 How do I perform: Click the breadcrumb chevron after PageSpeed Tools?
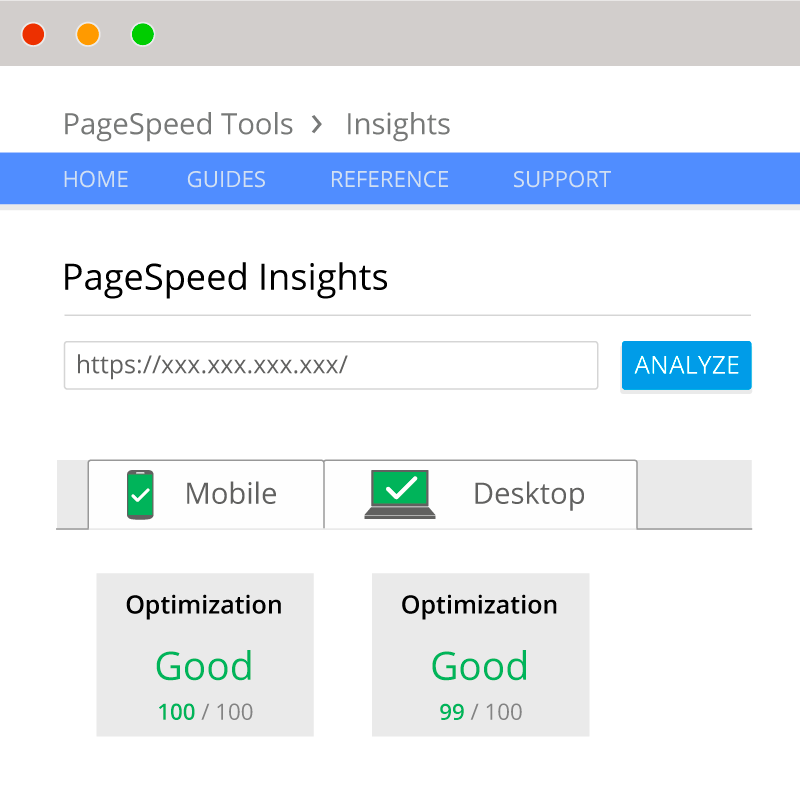[x=317, y=124]
